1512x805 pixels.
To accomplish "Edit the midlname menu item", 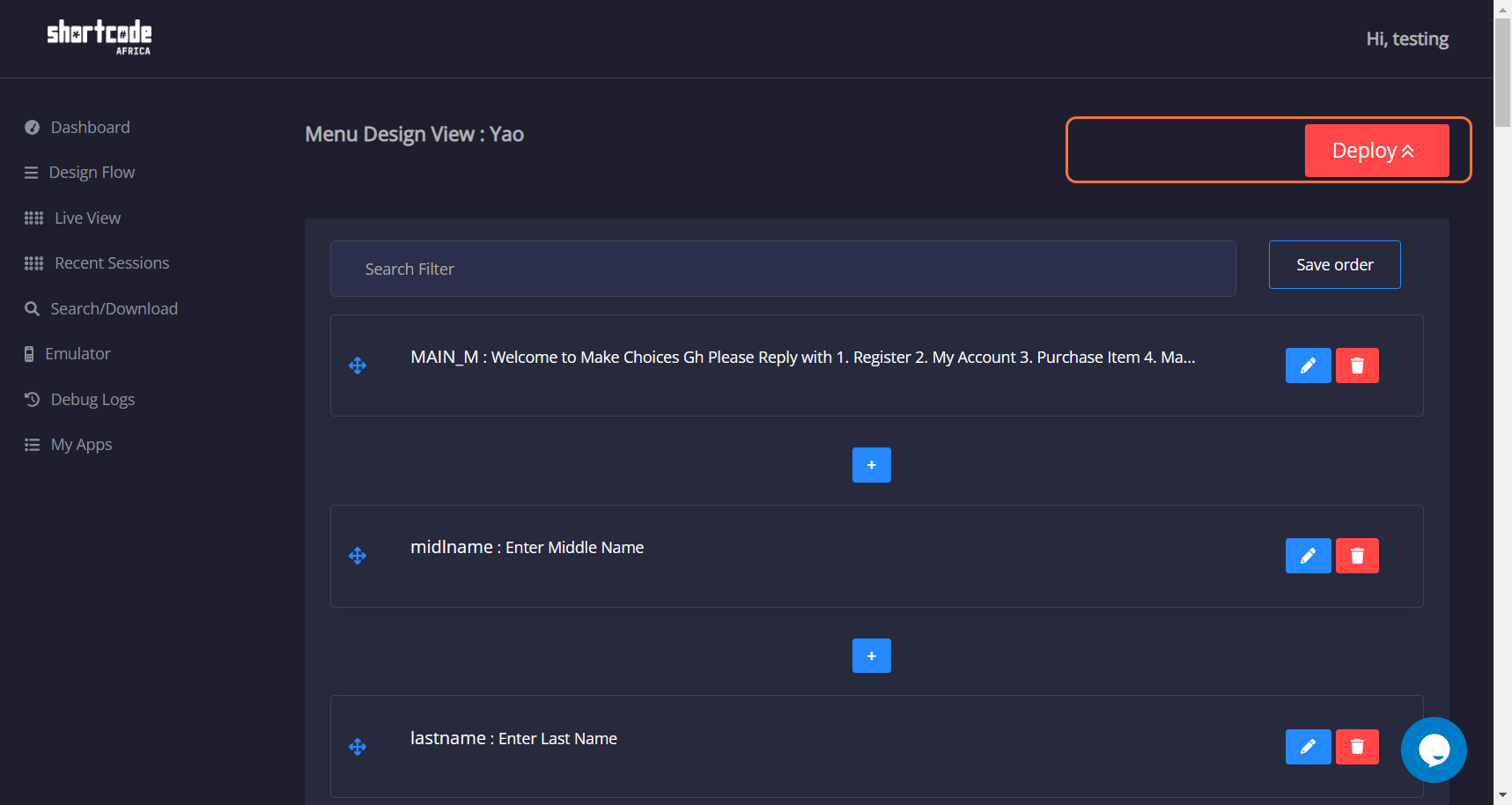I will [1308, 556].
